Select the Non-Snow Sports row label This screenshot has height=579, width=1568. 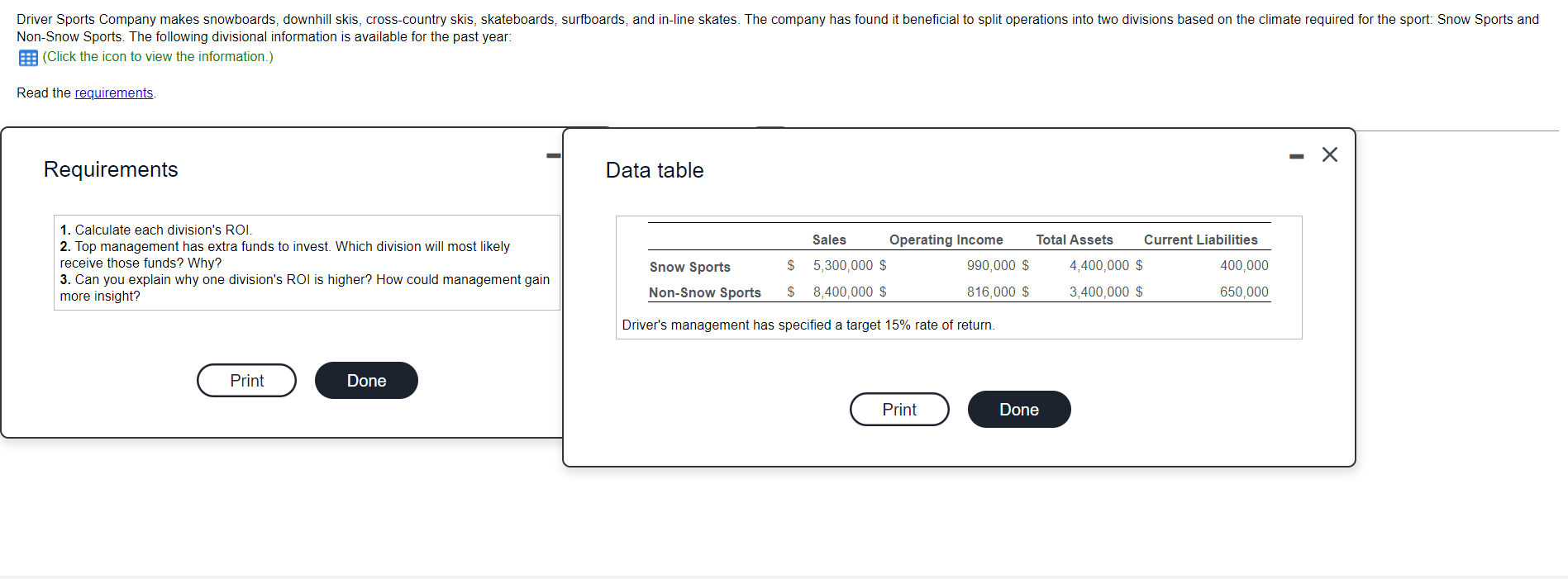point(705,292)
